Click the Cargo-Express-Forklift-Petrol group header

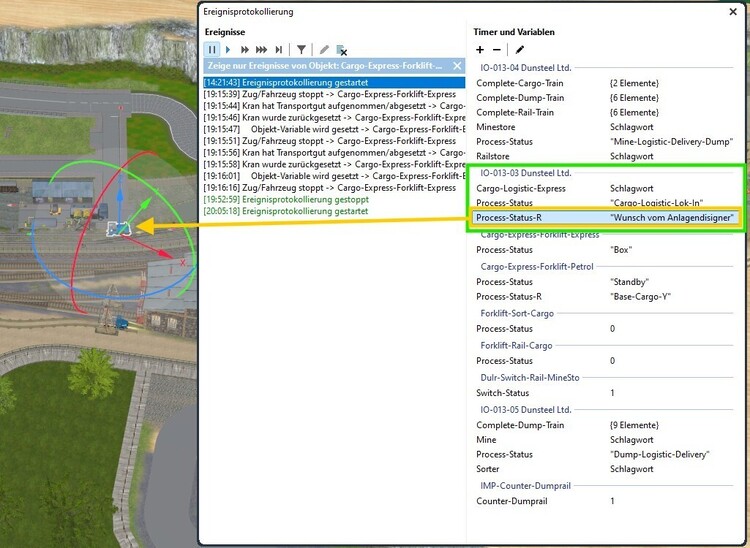537,267
